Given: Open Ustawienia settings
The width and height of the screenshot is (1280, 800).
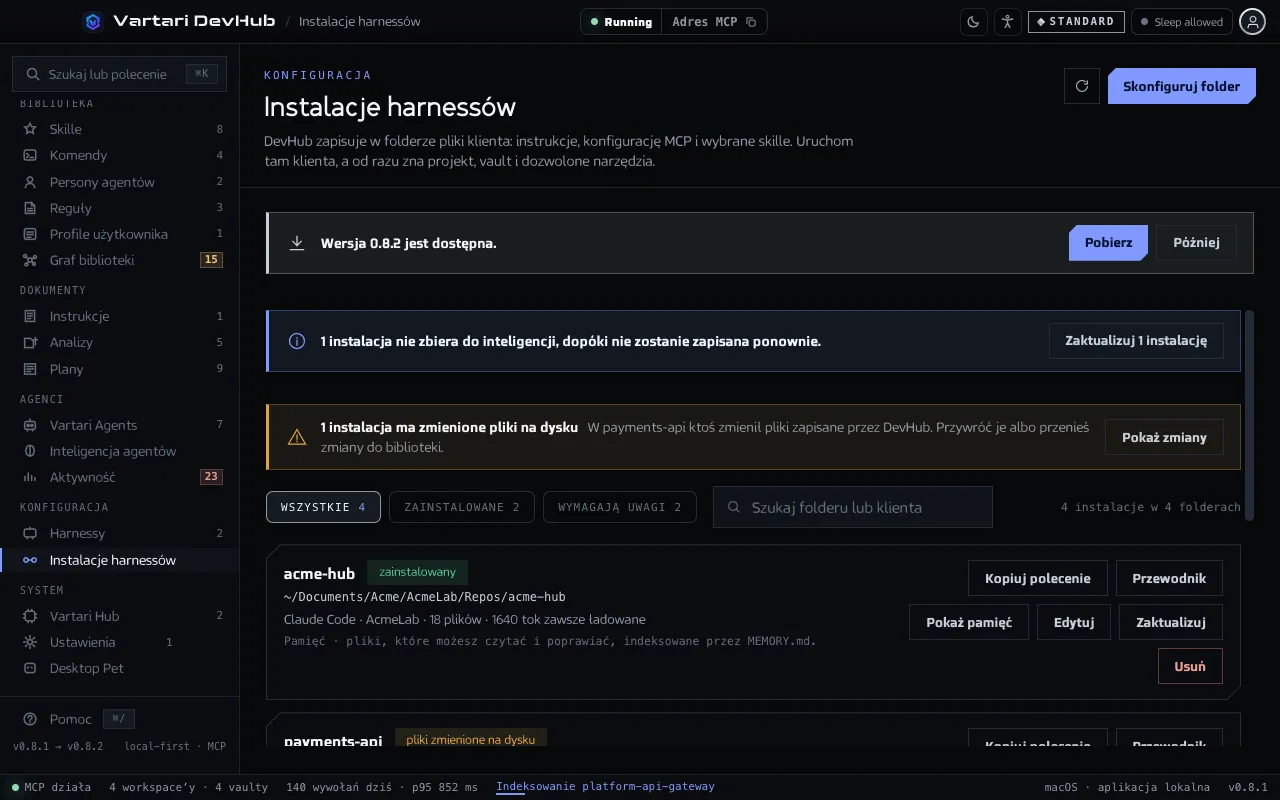Looking at the screenshot, I should [120, 642].
